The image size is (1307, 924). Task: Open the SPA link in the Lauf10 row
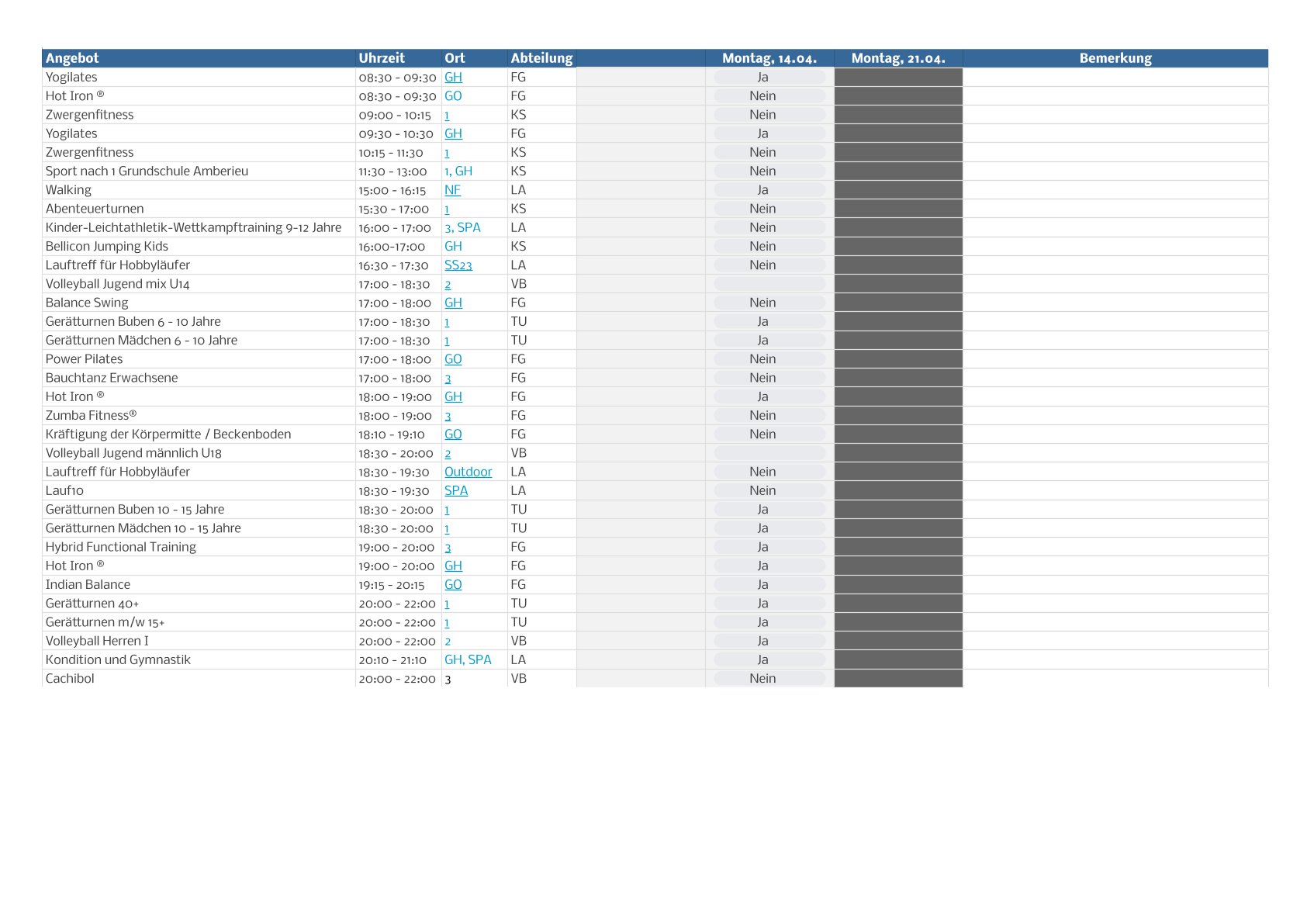456,490
